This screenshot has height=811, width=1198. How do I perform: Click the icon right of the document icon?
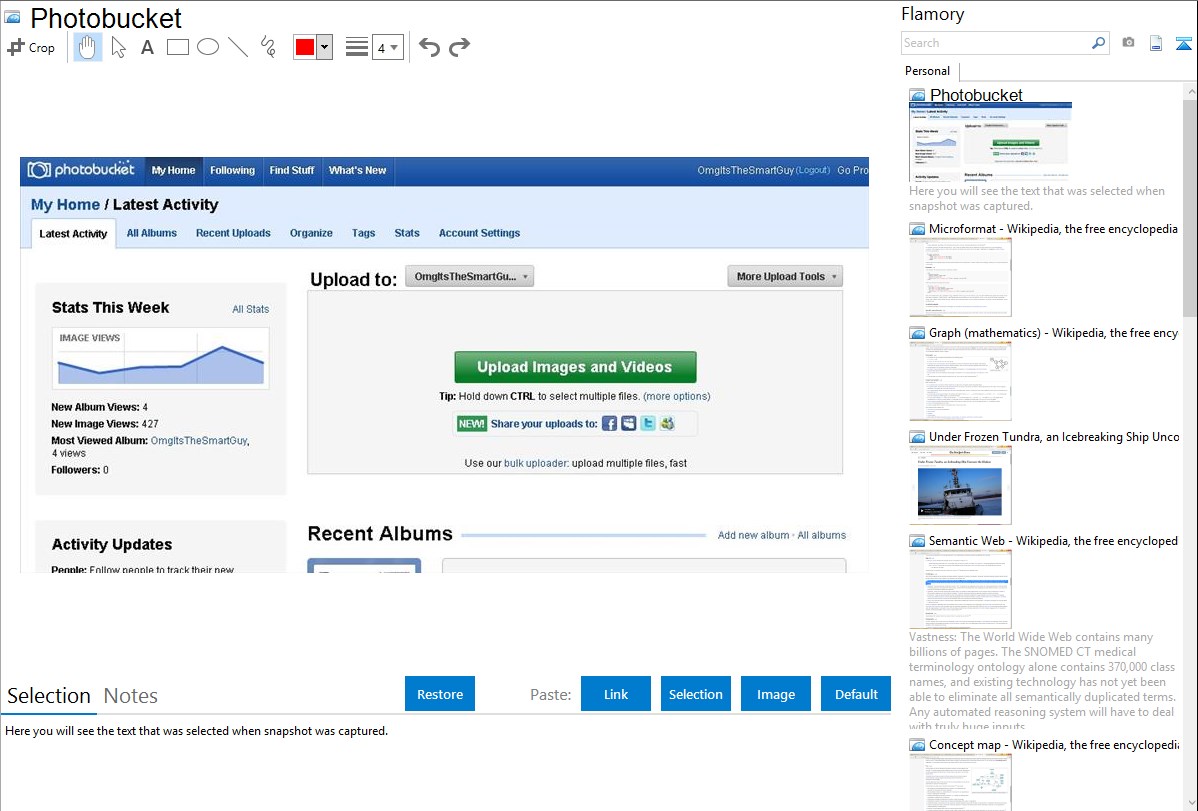(1183, 43)
